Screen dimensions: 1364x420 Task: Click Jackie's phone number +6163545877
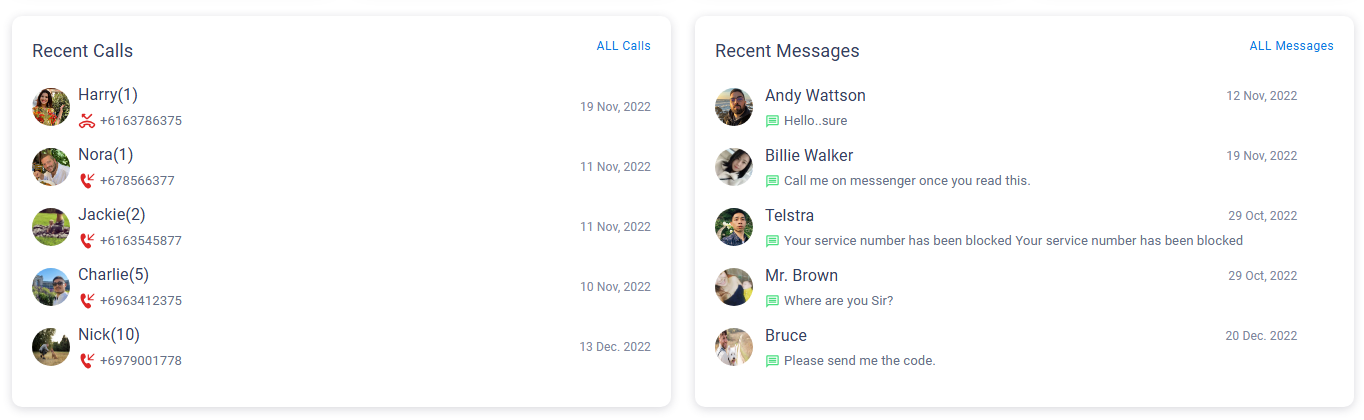140,241
